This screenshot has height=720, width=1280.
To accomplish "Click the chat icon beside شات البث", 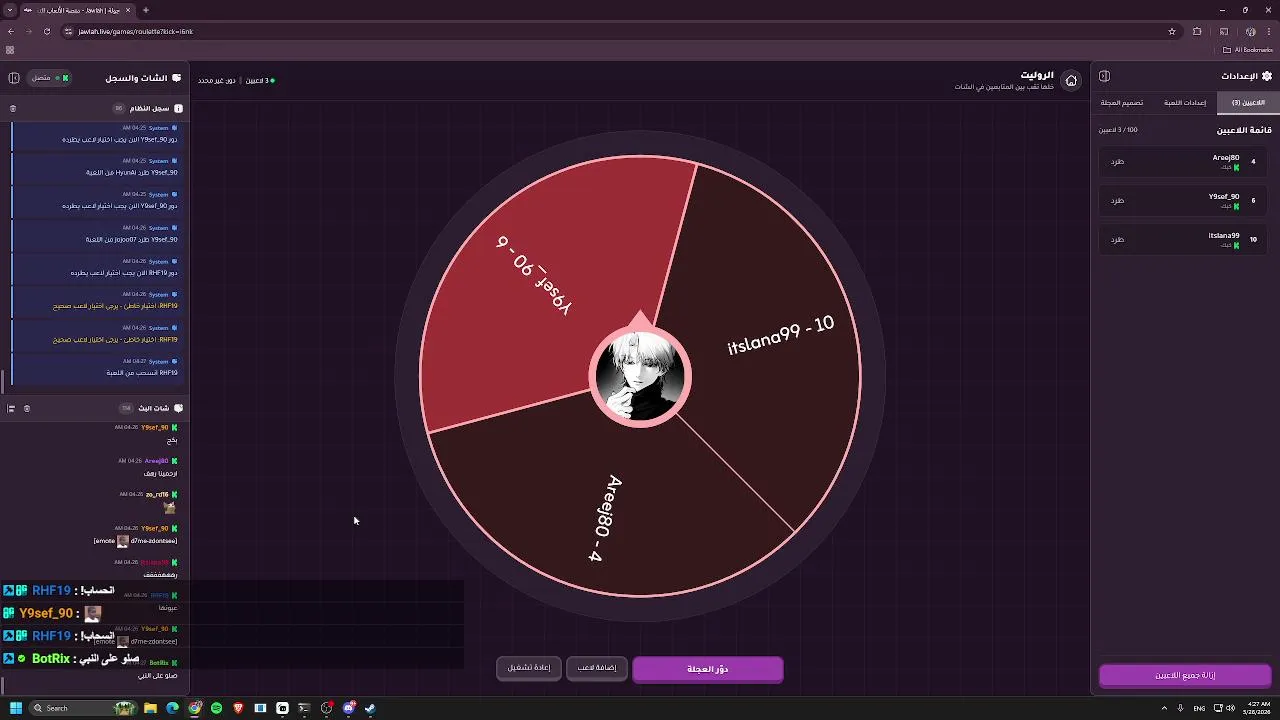I will 178,408.
